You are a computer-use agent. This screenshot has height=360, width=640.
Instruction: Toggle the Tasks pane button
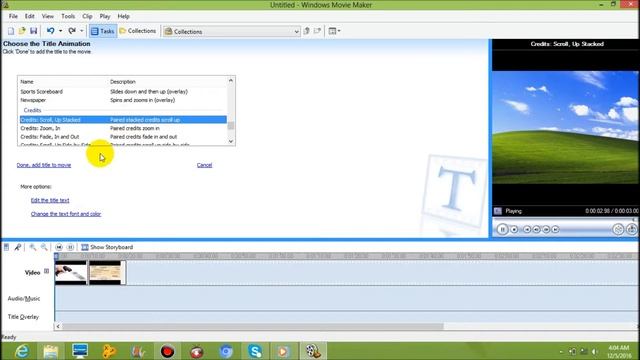[102, 31]
